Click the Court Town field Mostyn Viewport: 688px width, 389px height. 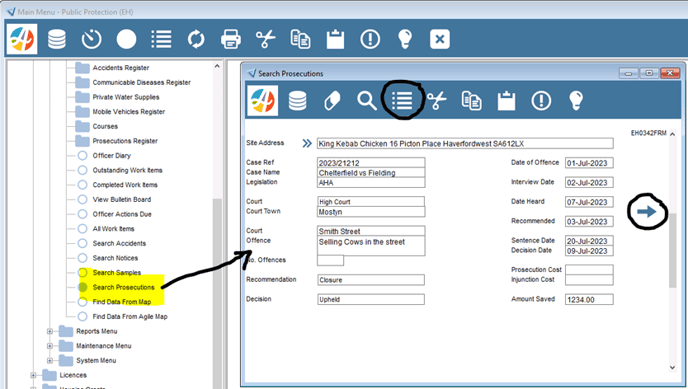371,212
